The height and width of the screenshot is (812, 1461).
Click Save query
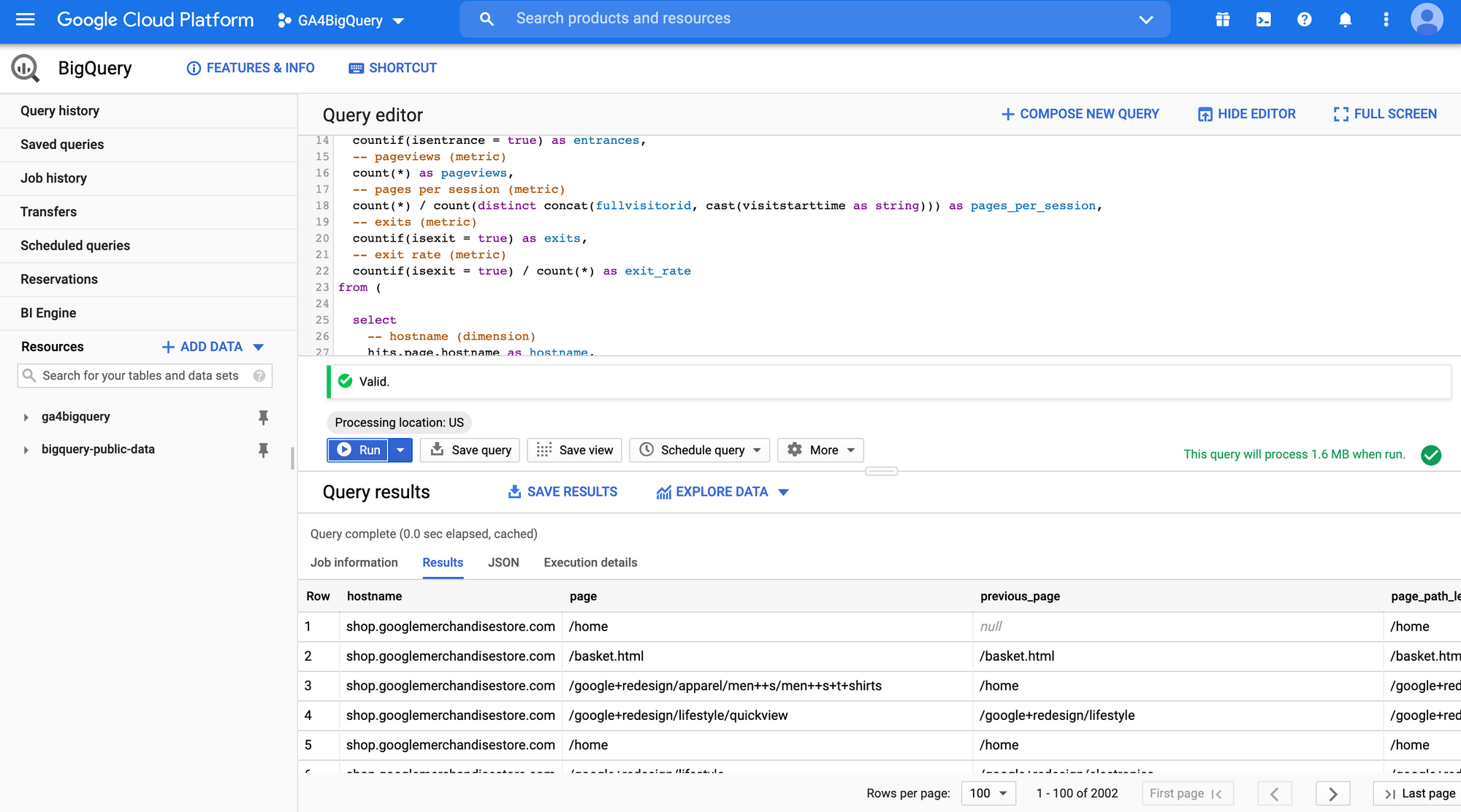click(470, 450)
